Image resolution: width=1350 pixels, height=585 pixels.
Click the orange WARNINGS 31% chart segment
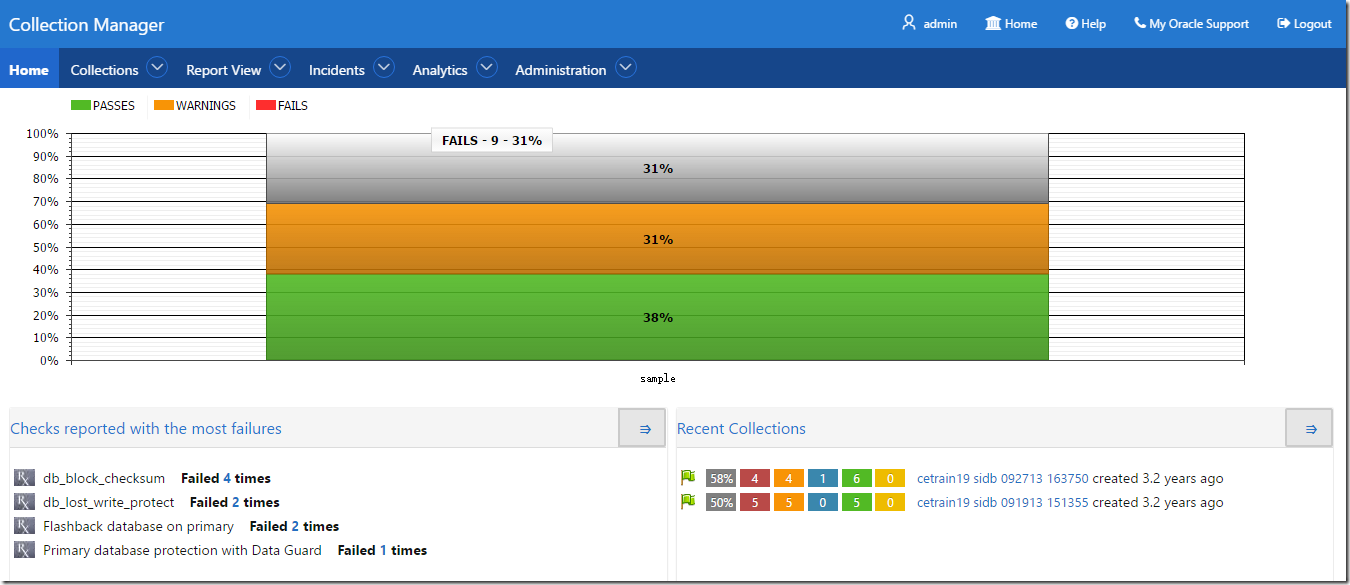(657, 239)
